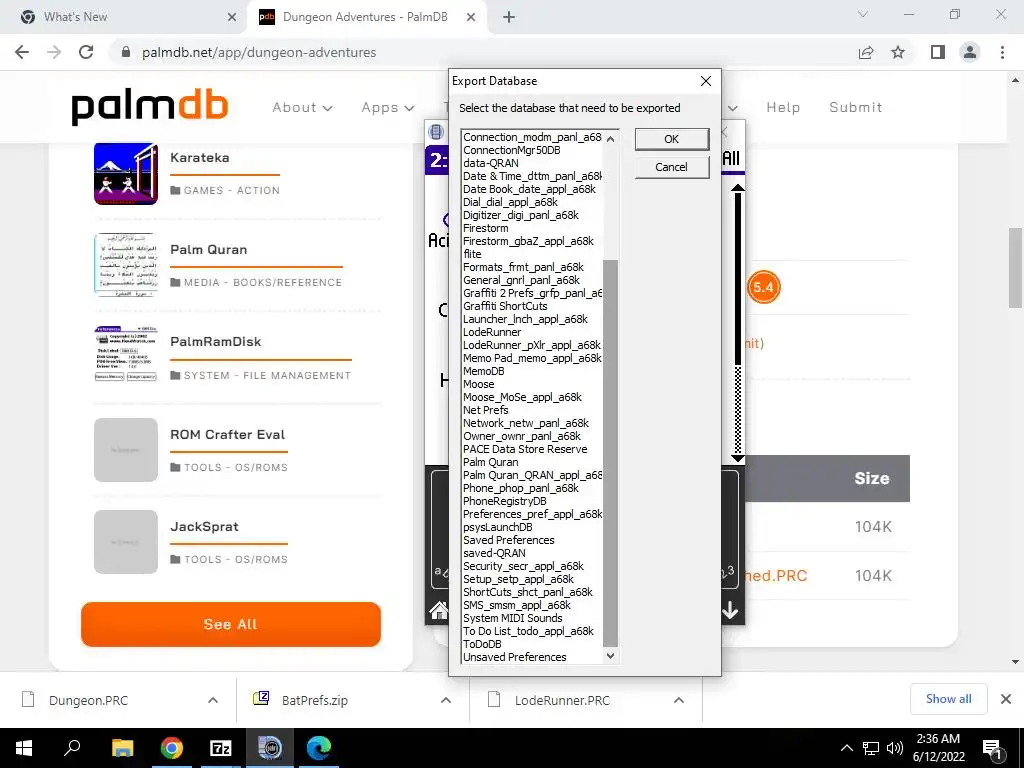Open a new browser tab
The image size is (1024, 768).
(509, 17)
